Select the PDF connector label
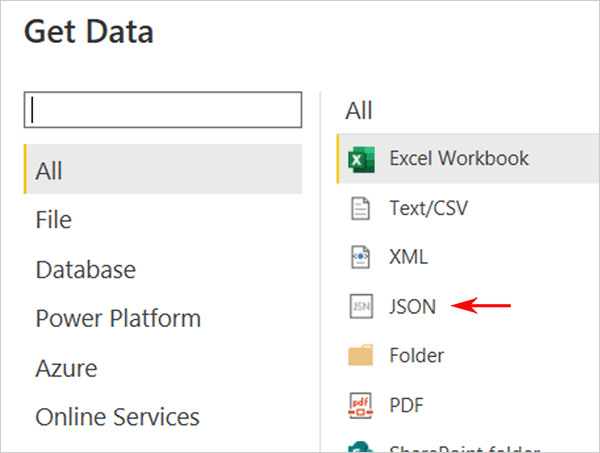Viewport: 600px width, 453px height. point(406,404)
